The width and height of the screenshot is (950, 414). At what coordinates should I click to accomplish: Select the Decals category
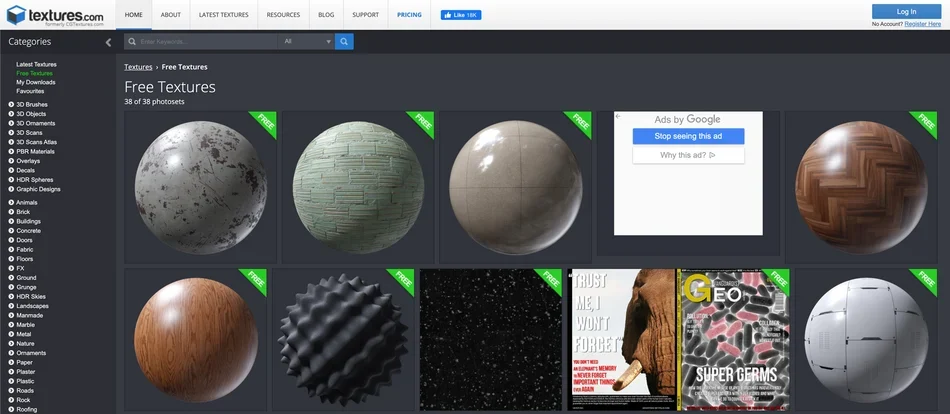pyautogui.click(x=25, y=170)
